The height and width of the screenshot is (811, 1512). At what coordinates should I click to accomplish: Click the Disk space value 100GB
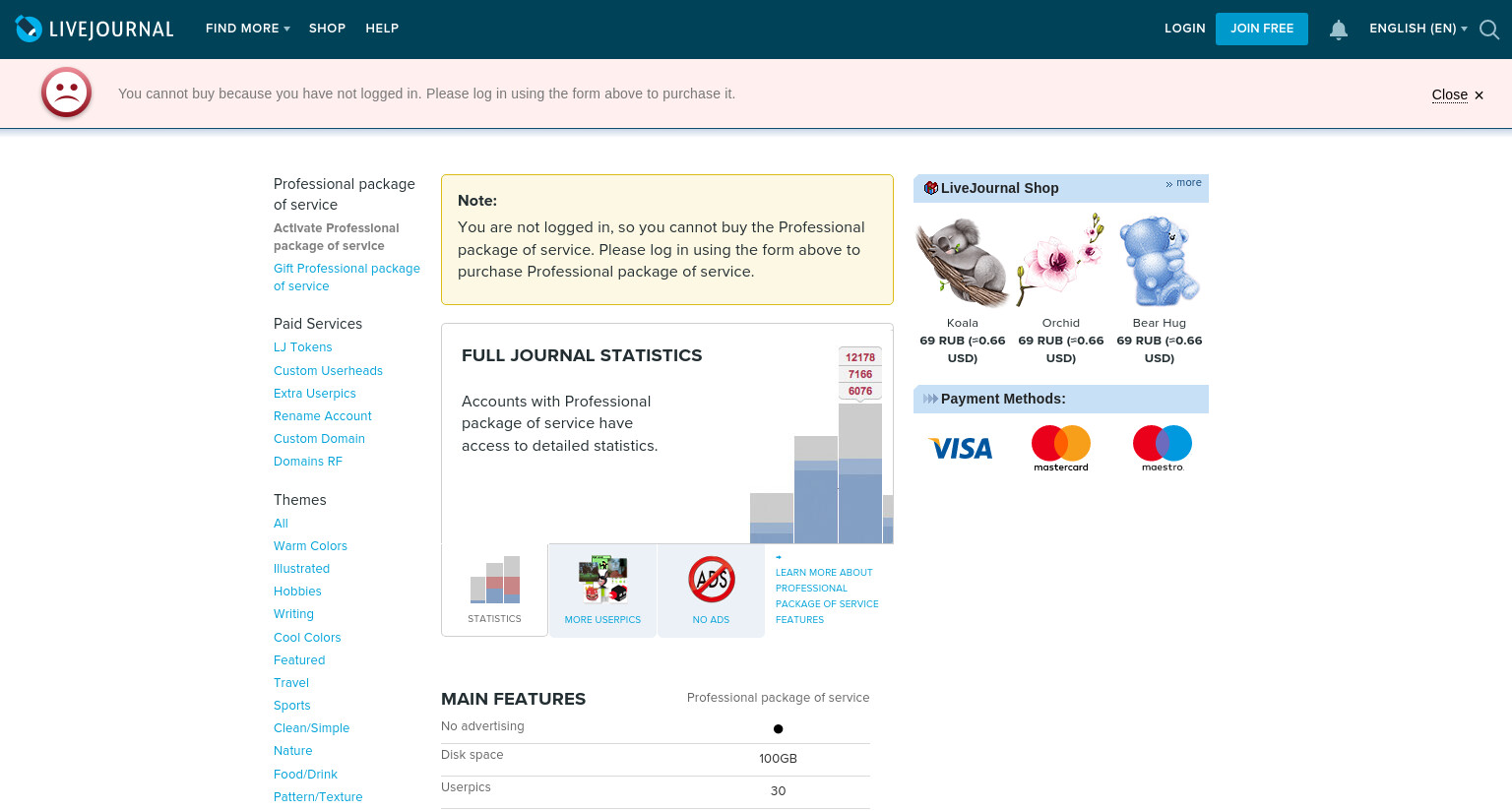(x=778, y=759)
